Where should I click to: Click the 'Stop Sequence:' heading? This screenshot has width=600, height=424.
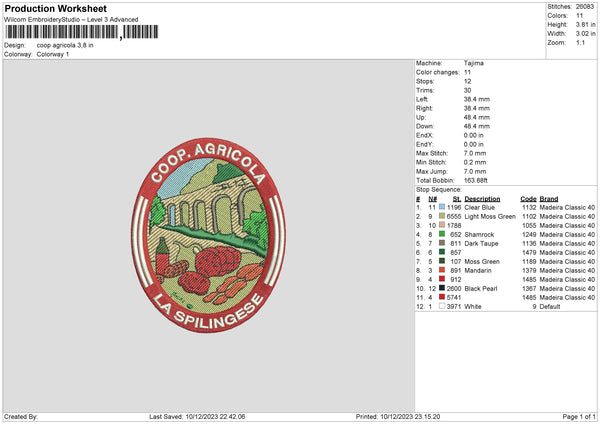[439, 189]
